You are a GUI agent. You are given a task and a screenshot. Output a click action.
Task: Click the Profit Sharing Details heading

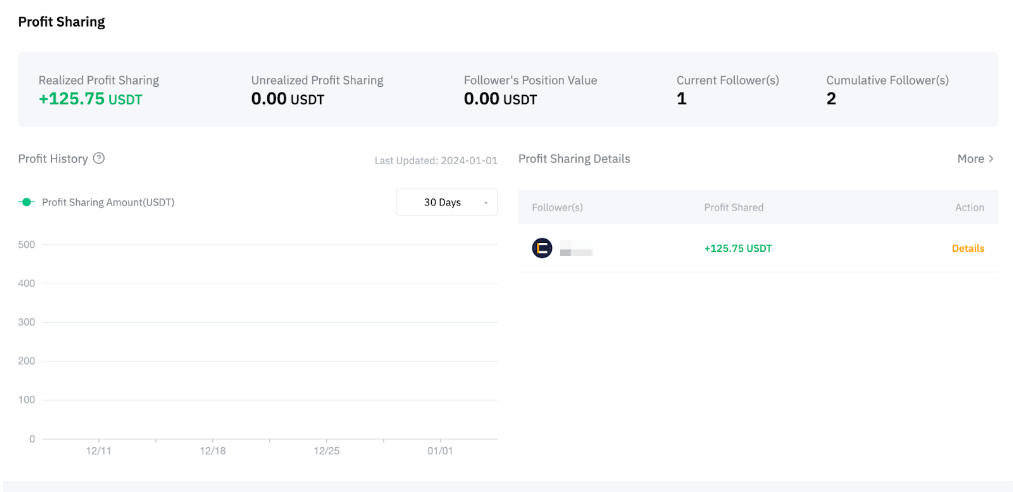[x=574, y=159]
